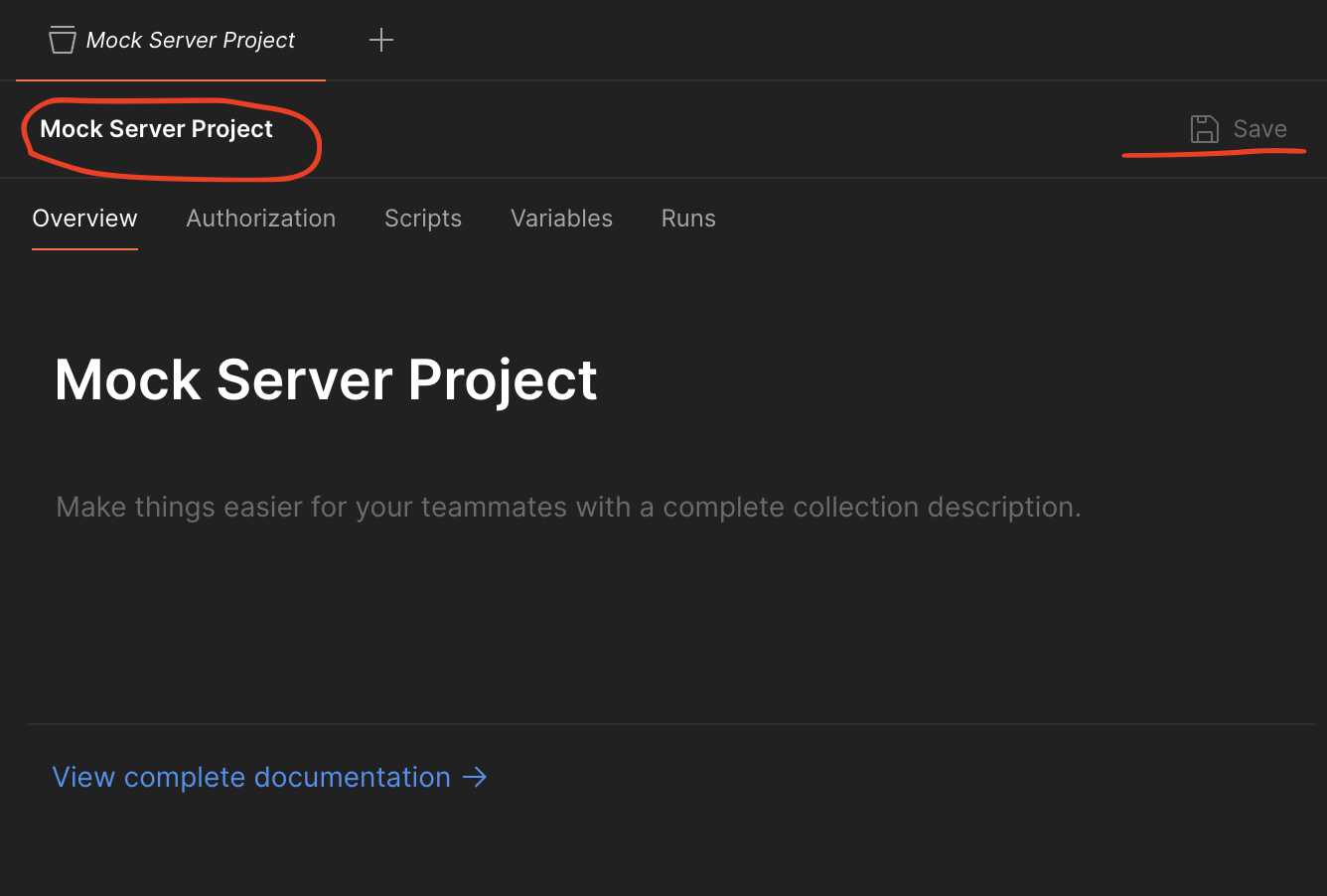This screenshot has width=1327, height=896.
Task: Open the View complete documentation link
Action: (x=251, y=777)
